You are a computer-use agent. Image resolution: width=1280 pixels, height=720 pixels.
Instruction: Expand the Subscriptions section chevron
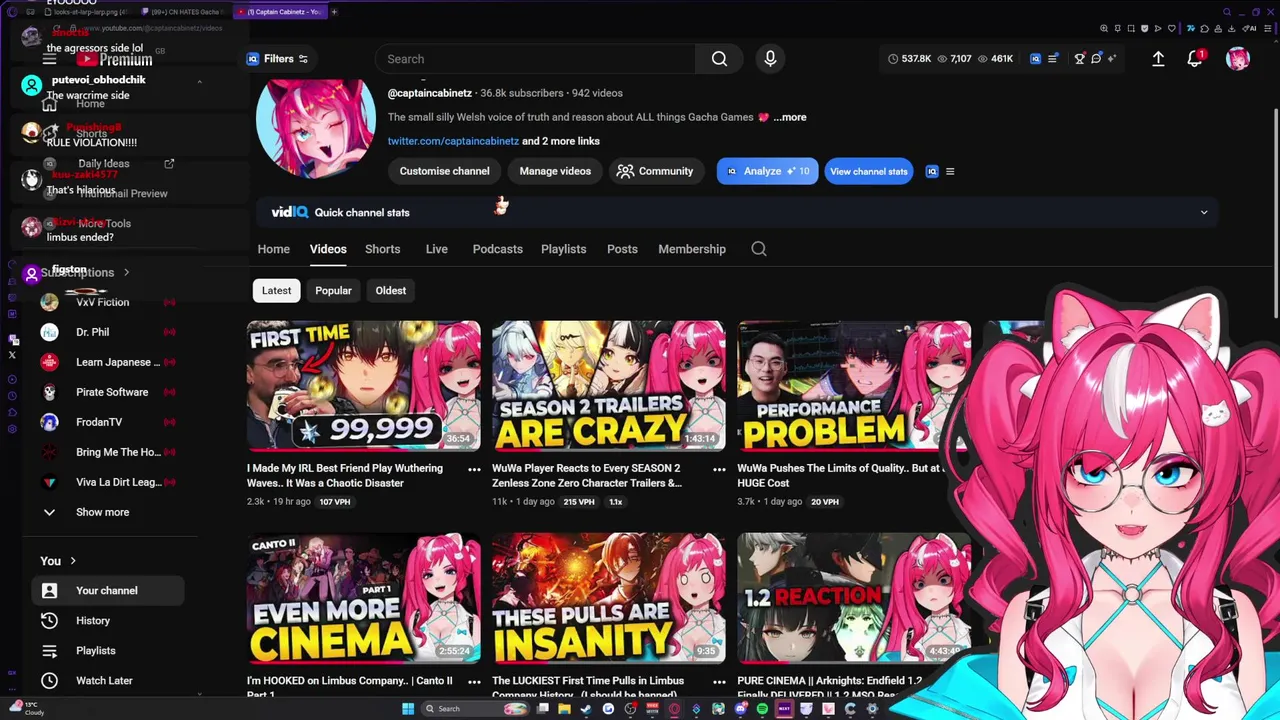click(x=126, y=272)
